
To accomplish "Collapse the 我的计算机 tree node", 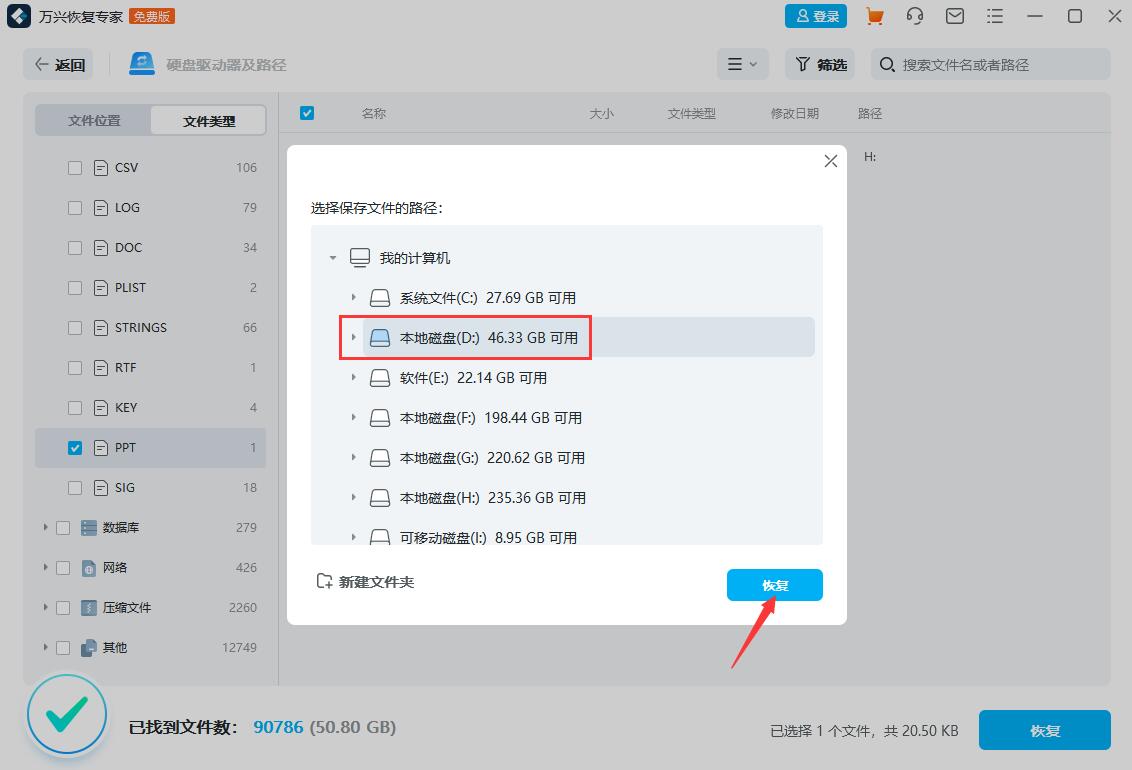I will pyautogui.click(x=333, y=258).
